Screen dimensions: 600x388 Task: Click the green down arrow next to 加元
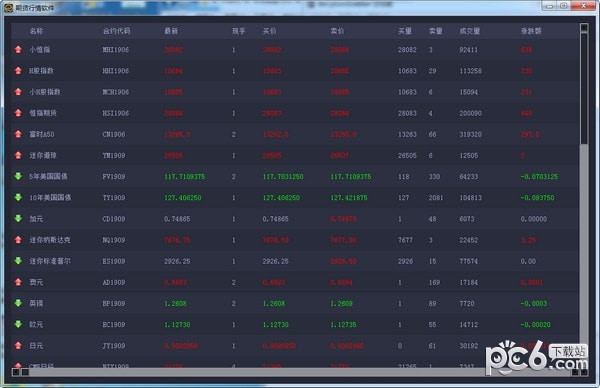18,218
